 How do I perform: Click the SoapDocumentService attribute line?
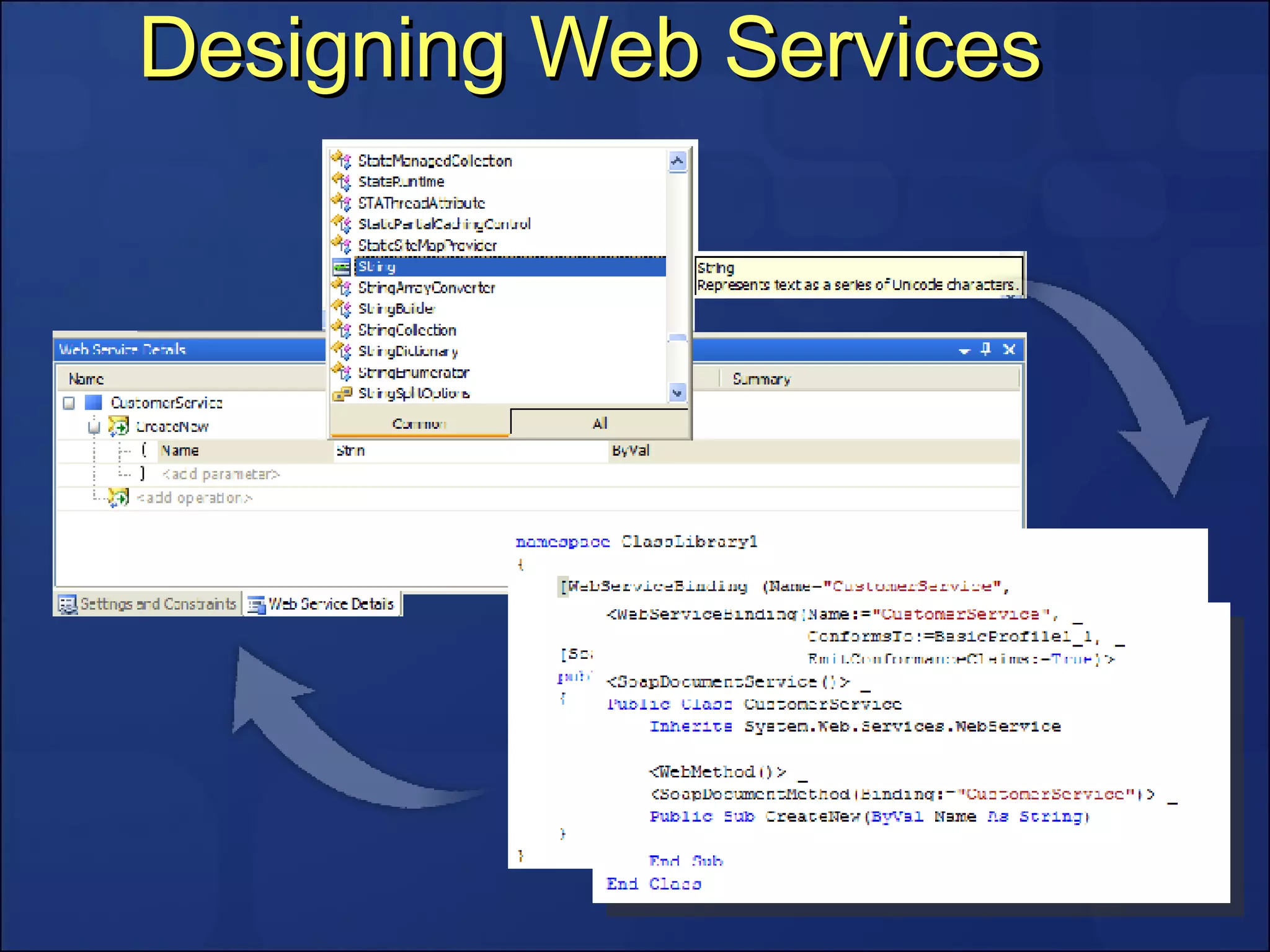coord(738,682)
